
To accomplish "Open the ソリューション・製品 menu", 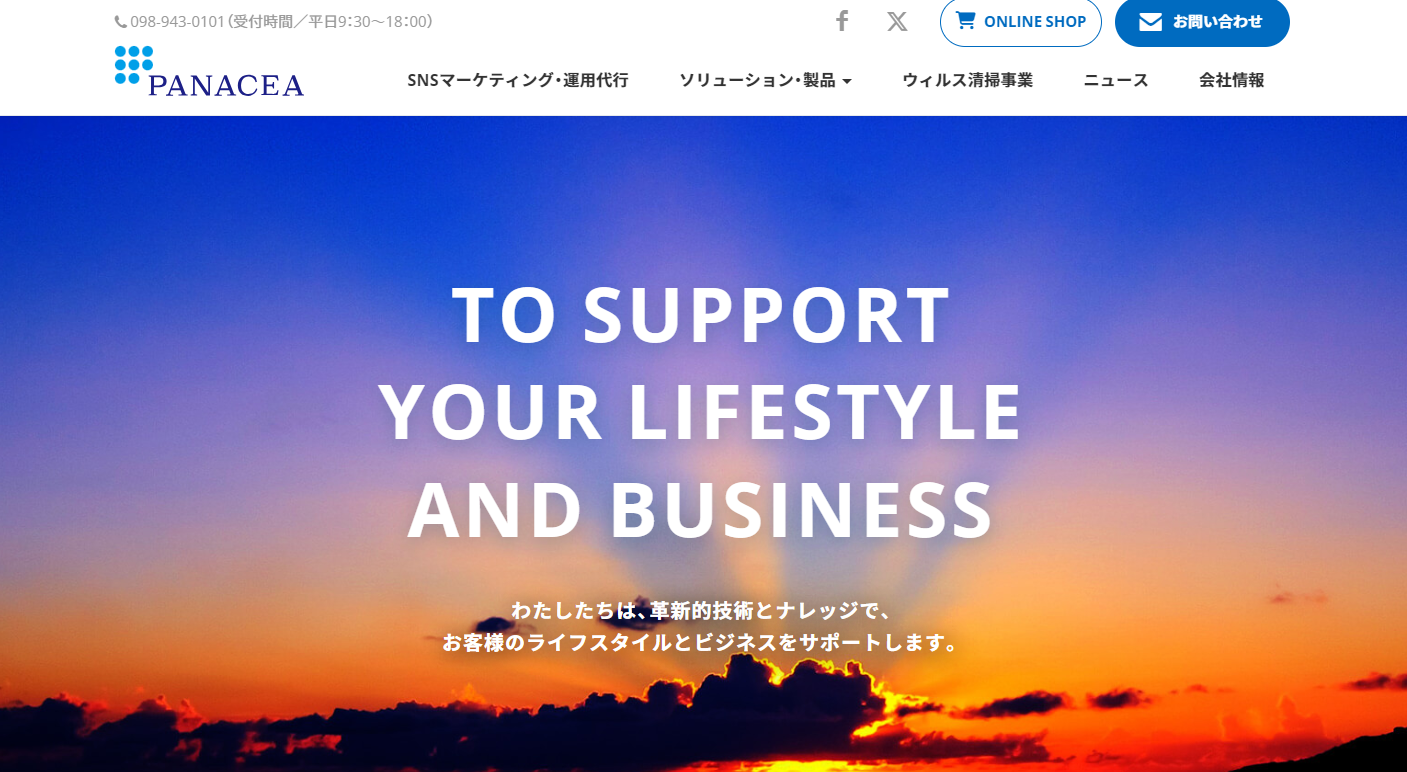I will coord(765,81).
